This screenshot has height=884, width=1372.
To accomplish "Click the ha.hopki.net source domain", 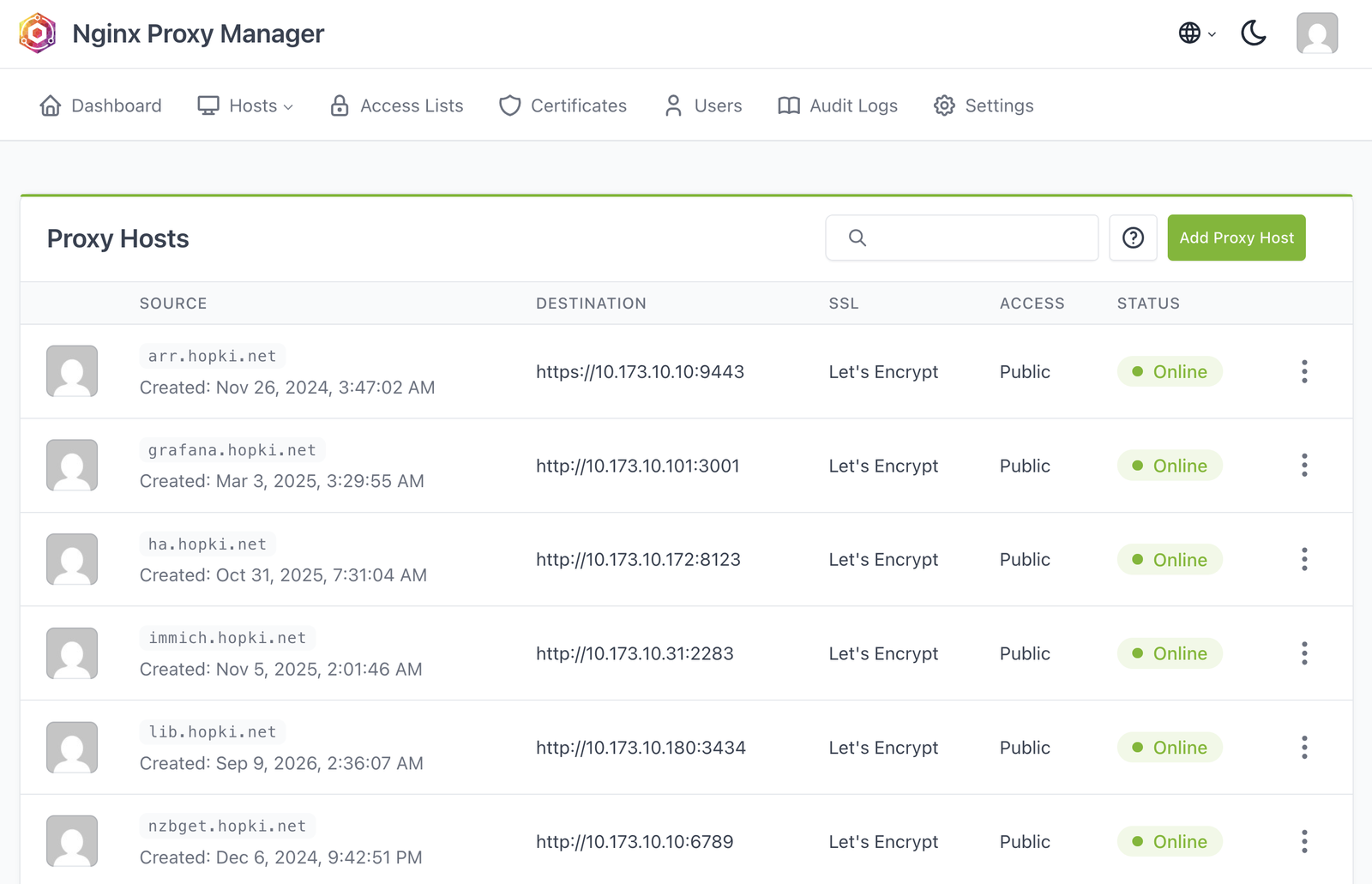I will [x=208, y=544].
